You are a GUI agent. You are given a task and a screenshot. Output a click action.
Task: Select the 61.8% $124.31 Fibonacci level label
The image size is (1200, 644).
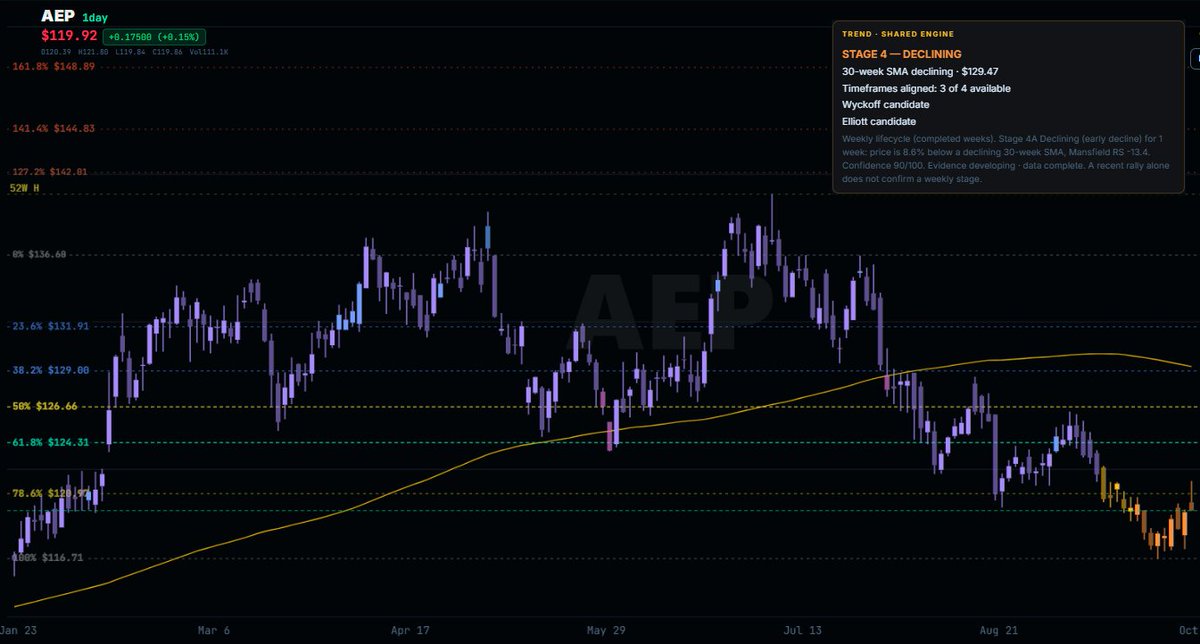(x=51, y=443)
